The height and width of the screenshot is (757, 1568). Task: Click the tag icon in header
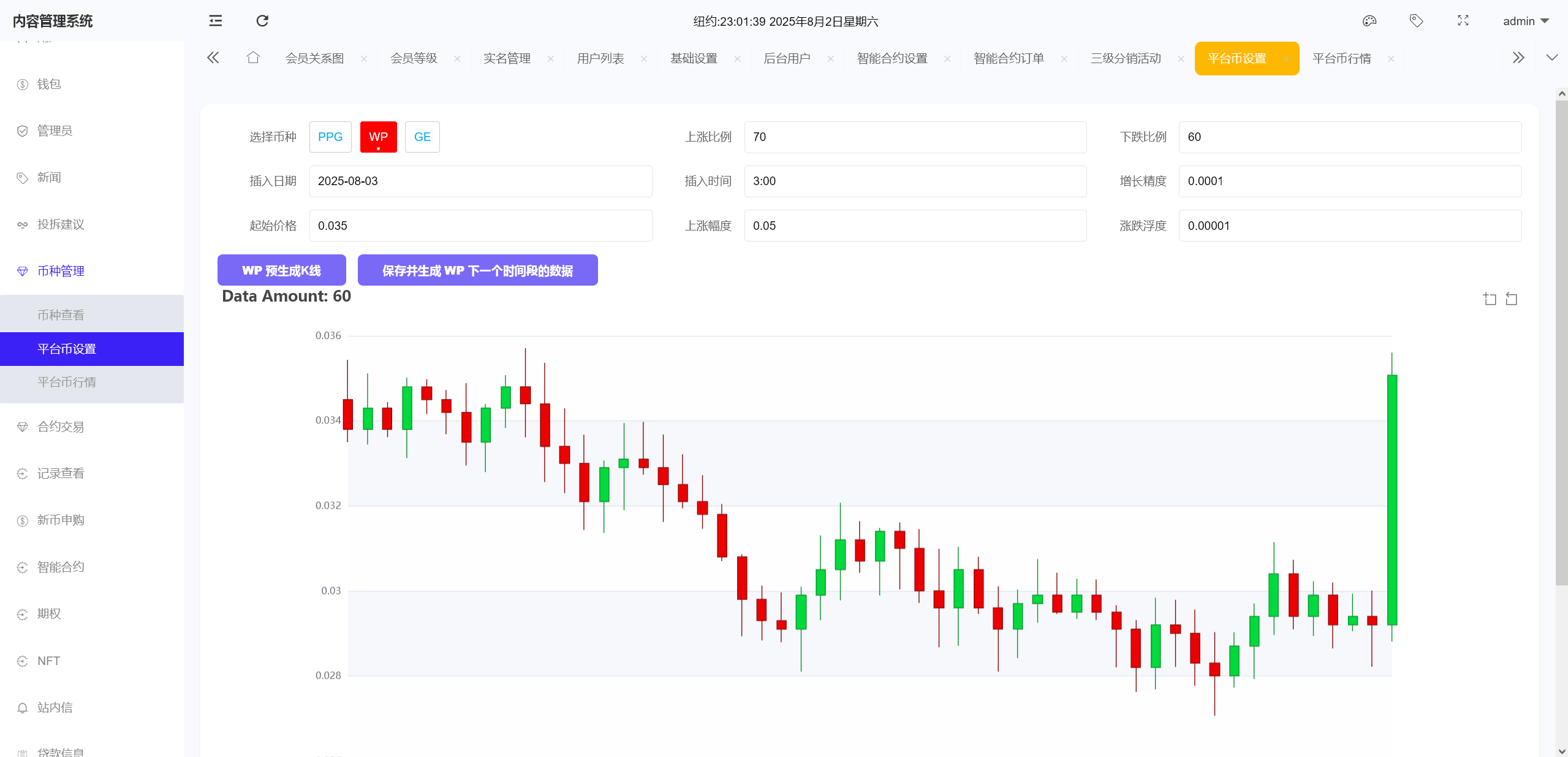pyautogui.click(x=1416, y=21)
